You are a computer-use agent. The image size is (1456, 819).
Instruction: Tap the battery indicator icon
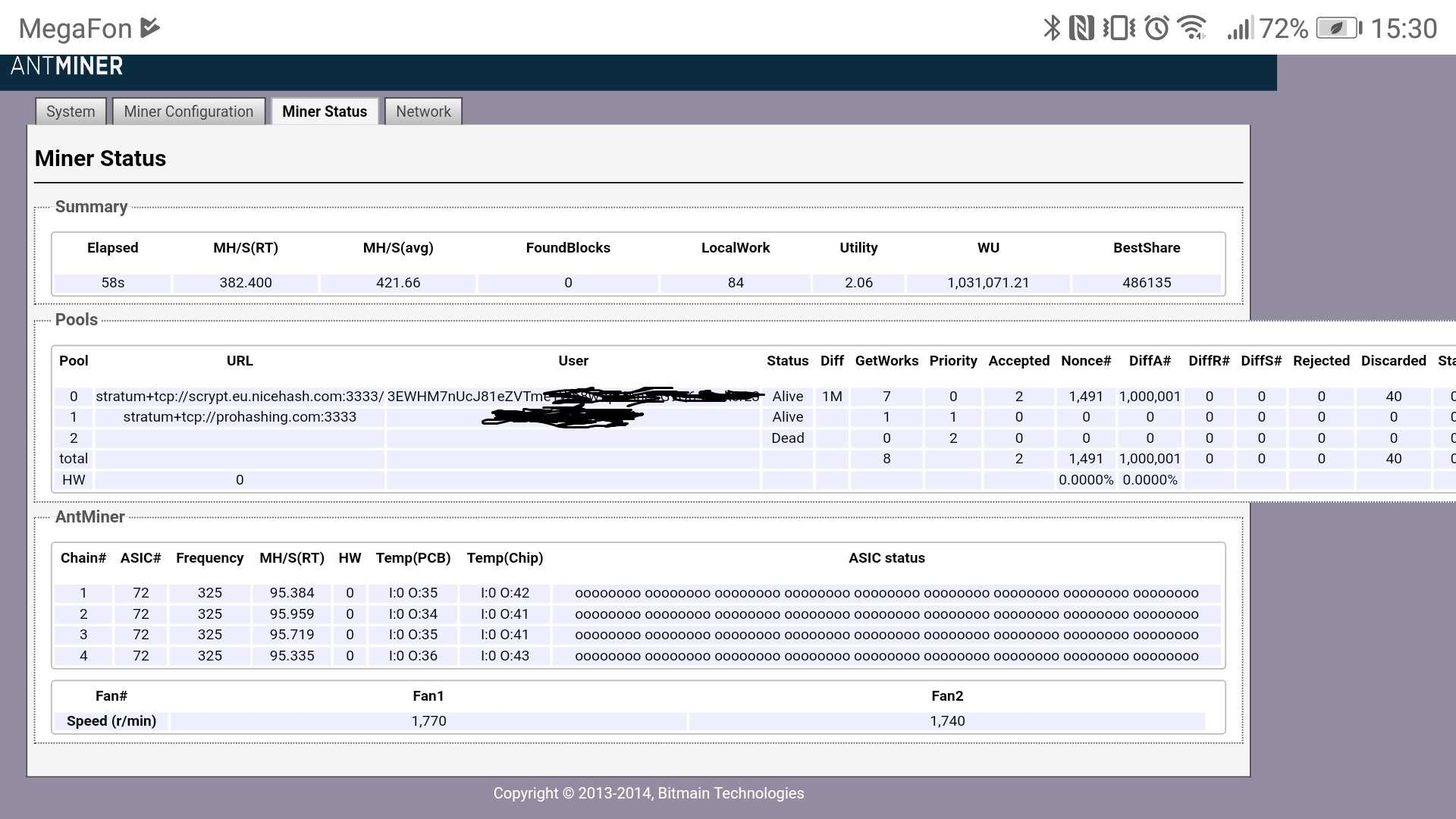tap(1339, 29)
